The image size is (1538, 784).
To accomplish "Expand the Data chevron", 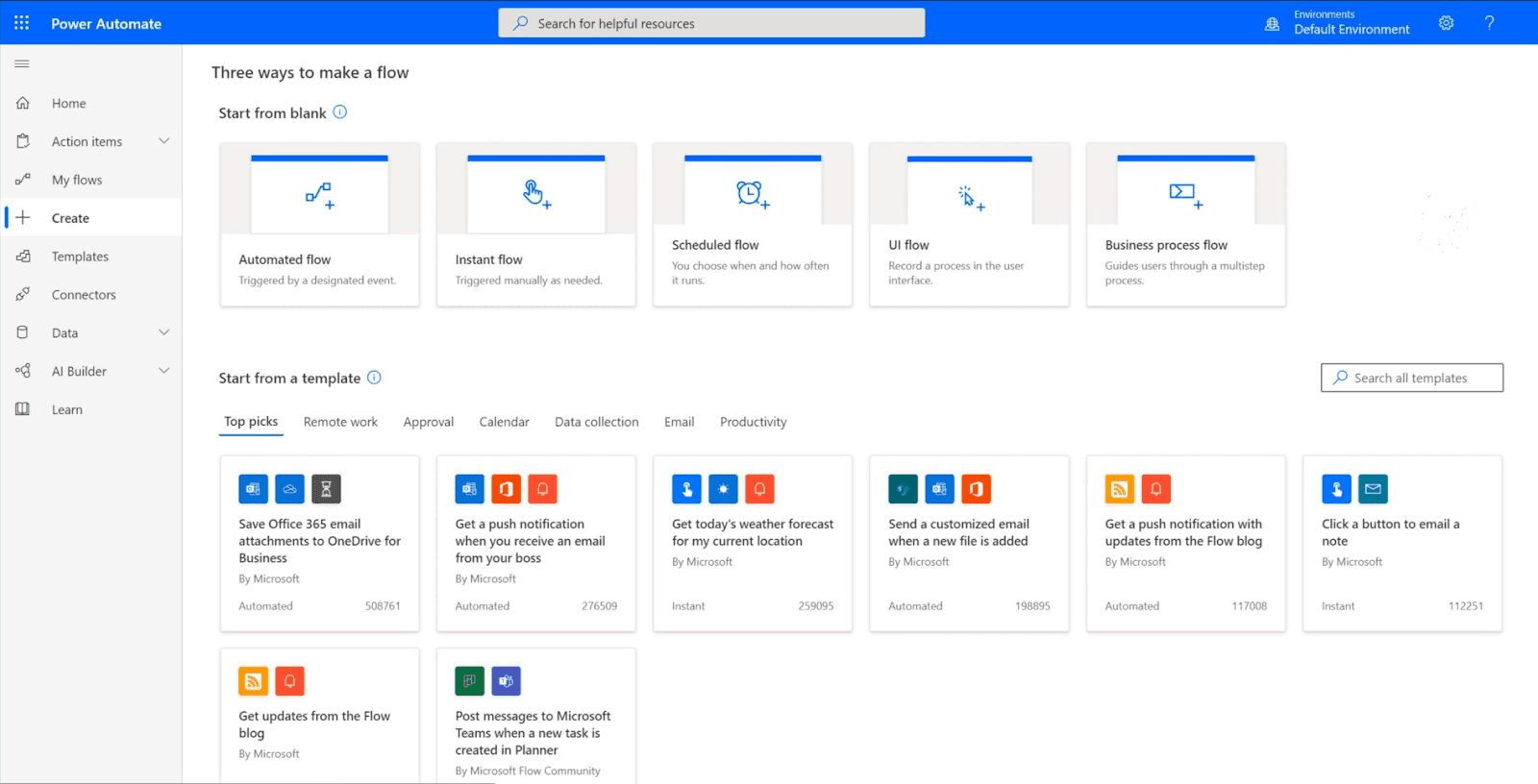I will click(163, 332).
